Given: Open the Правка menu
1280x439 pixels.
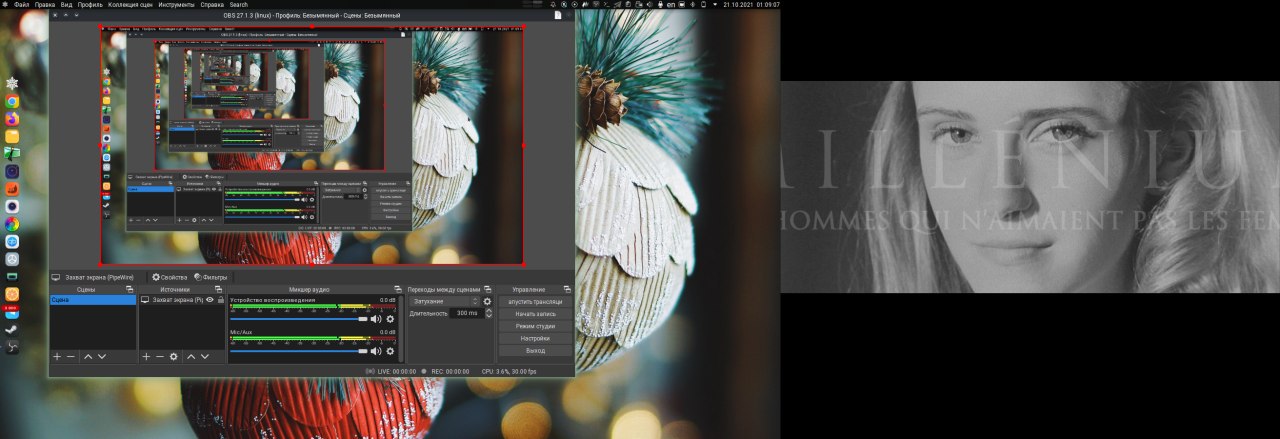Looking at the screenshot, I should point(45,5).
